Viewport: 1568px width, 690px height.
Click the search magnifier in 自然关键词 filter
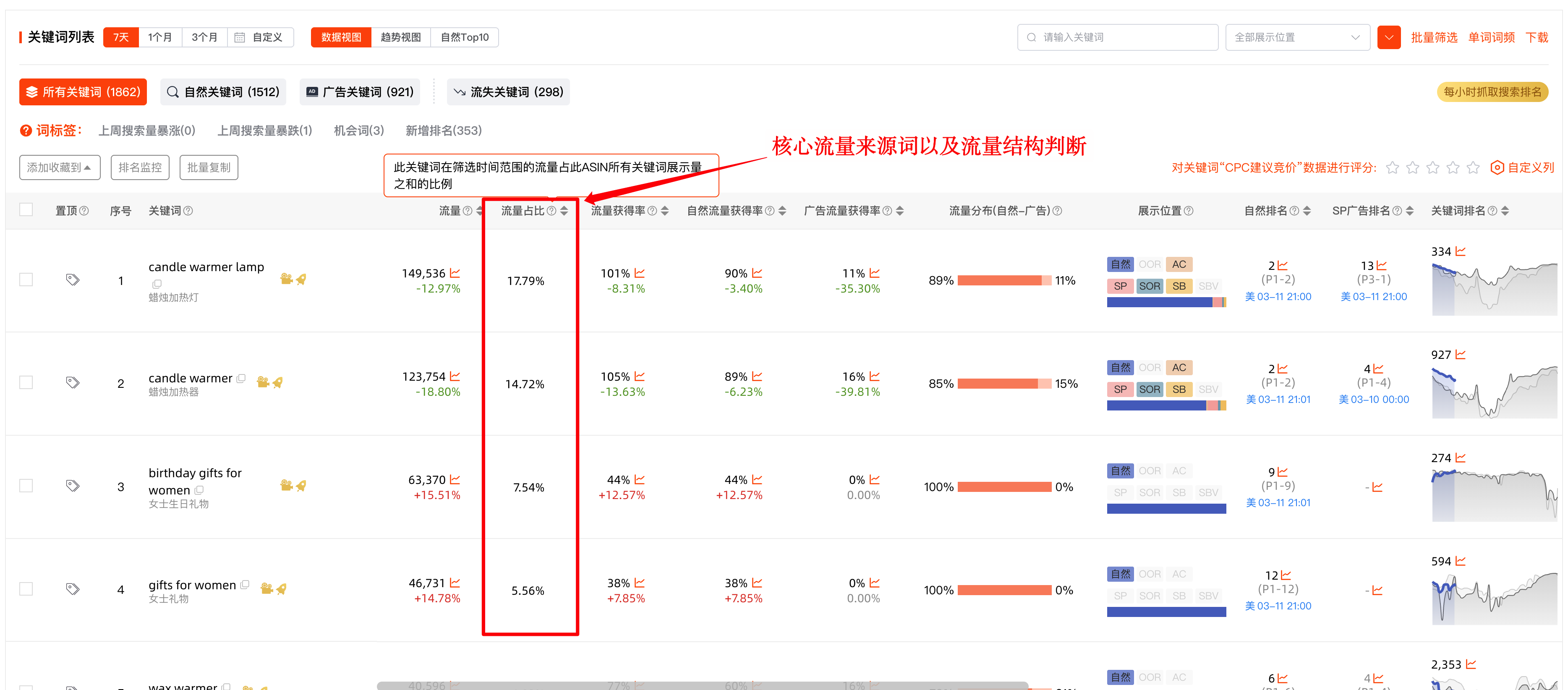coord(172,91)
